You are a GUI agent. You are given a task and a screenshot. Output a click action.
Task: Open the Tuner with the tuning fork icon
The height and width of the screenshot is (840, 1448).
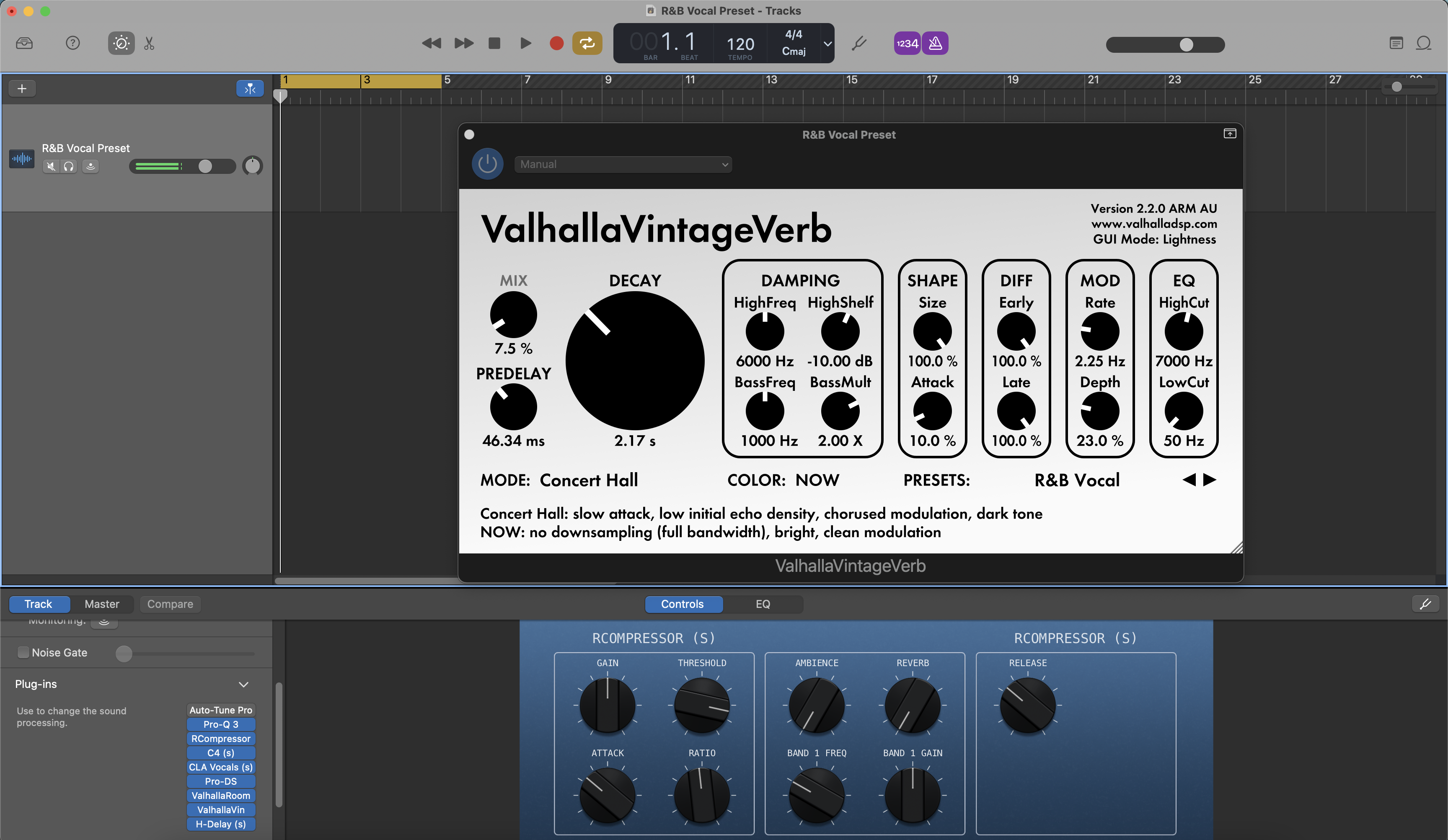[x=858, y=43]
